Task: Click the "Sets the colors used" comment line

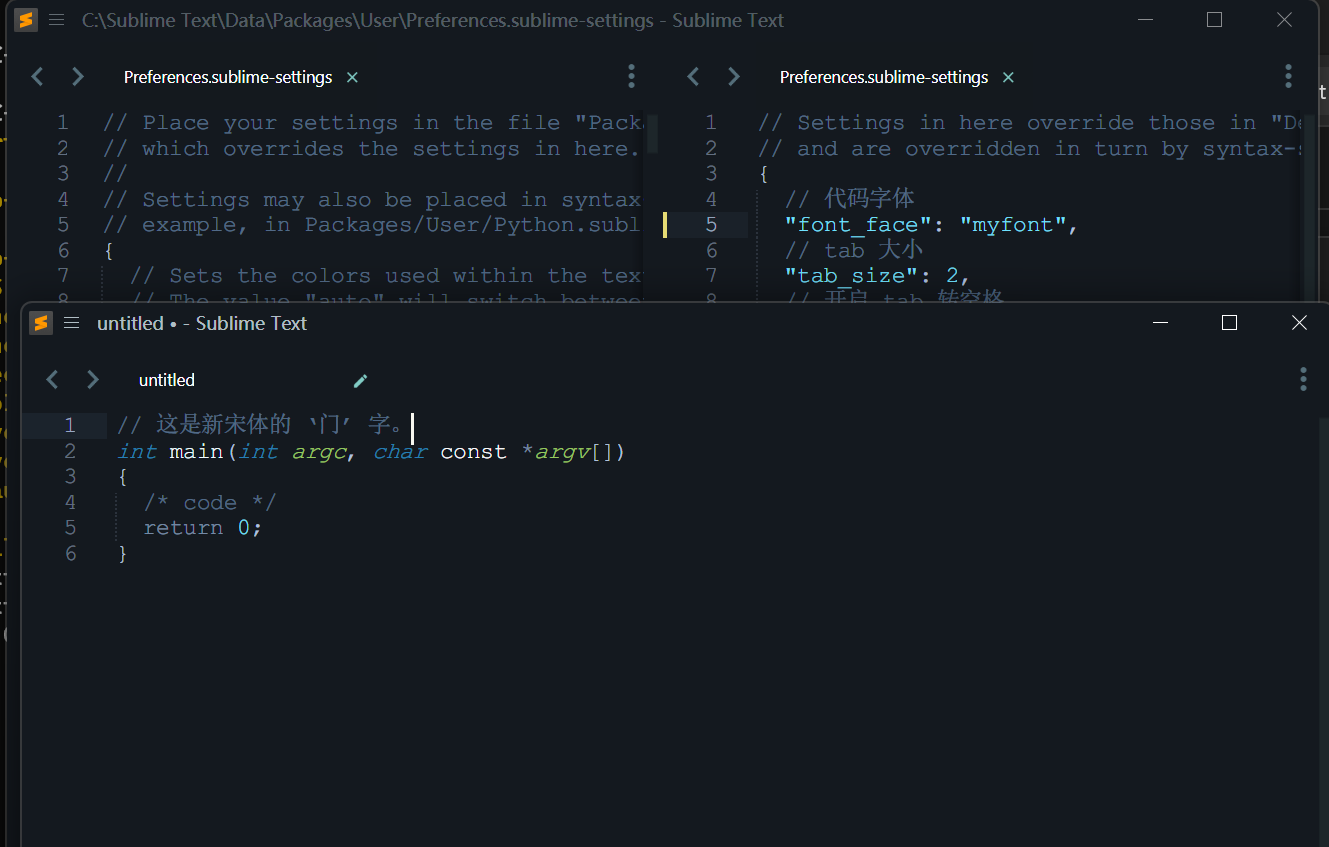Action: pyautogui.click(x=386, y=276)
